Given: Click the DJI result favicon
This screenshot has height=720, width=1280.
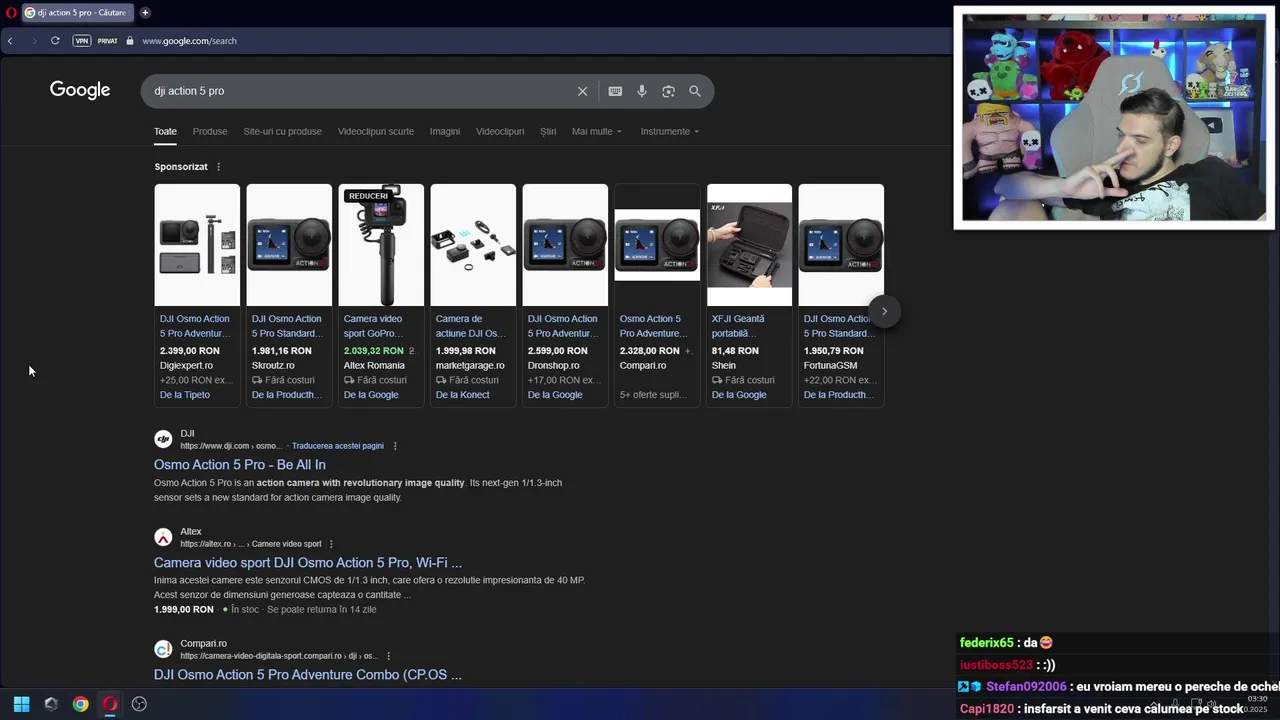Looking at the screenshot, I should [163, 439].
